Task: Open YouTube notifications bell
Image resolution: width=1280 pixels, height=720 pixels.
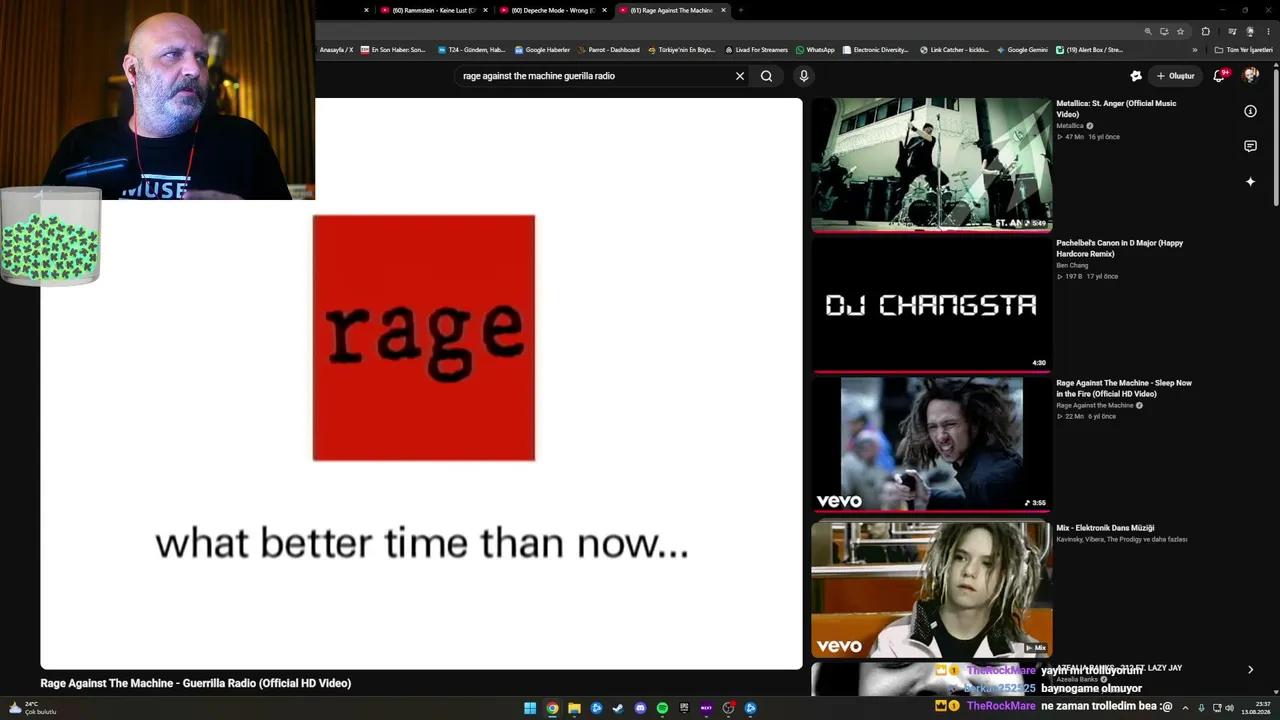Action: 1219,76
